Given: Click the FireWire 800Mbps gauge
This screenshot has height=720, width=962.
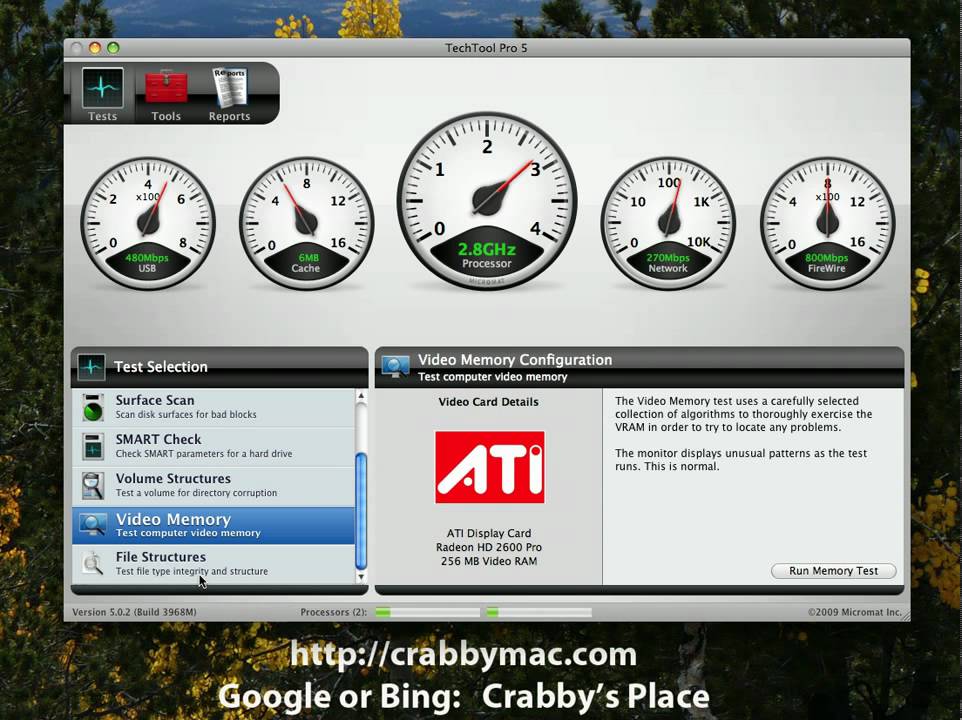Looking at the screenshot, I should (827, 223).
